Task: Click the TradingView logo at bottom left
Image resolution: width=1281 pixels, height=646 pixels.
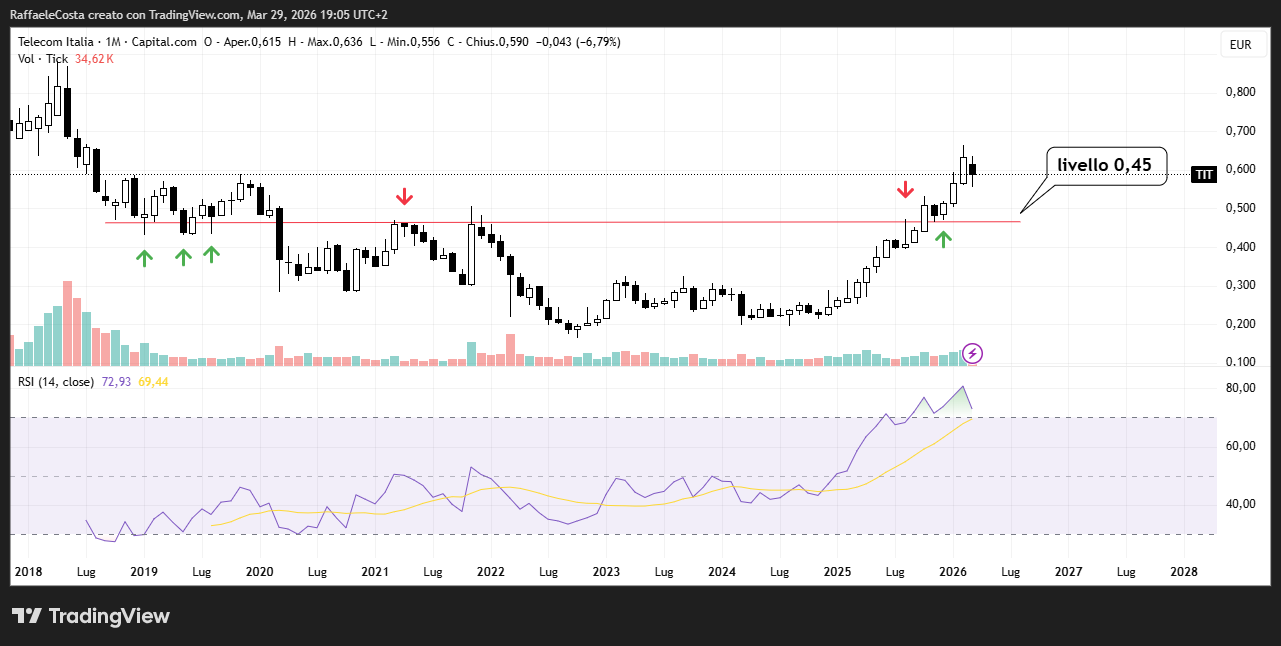Action: click(x=91, y=616)
